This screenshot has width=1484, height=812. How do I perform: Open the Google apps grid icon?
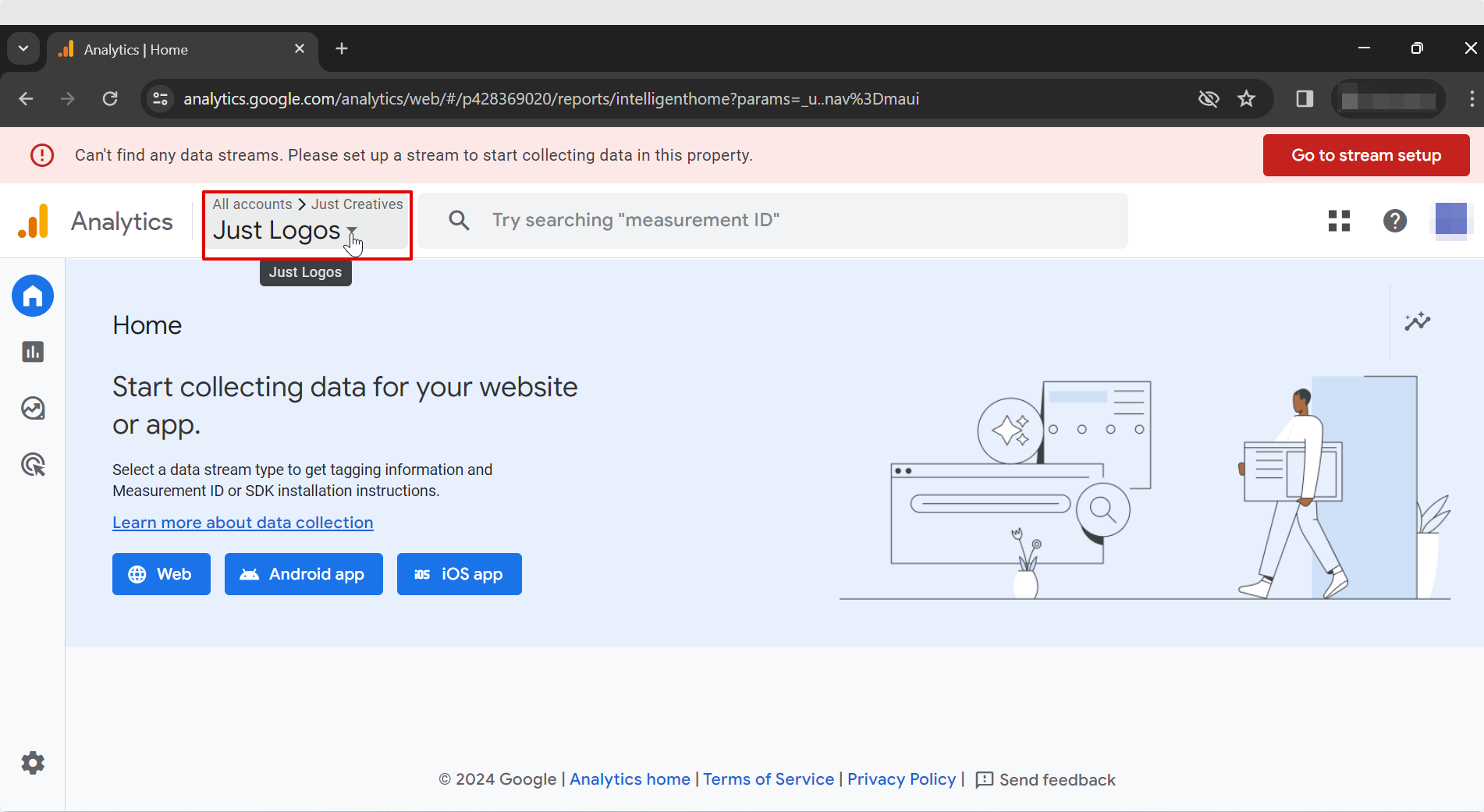click(x=1339, y=222)
